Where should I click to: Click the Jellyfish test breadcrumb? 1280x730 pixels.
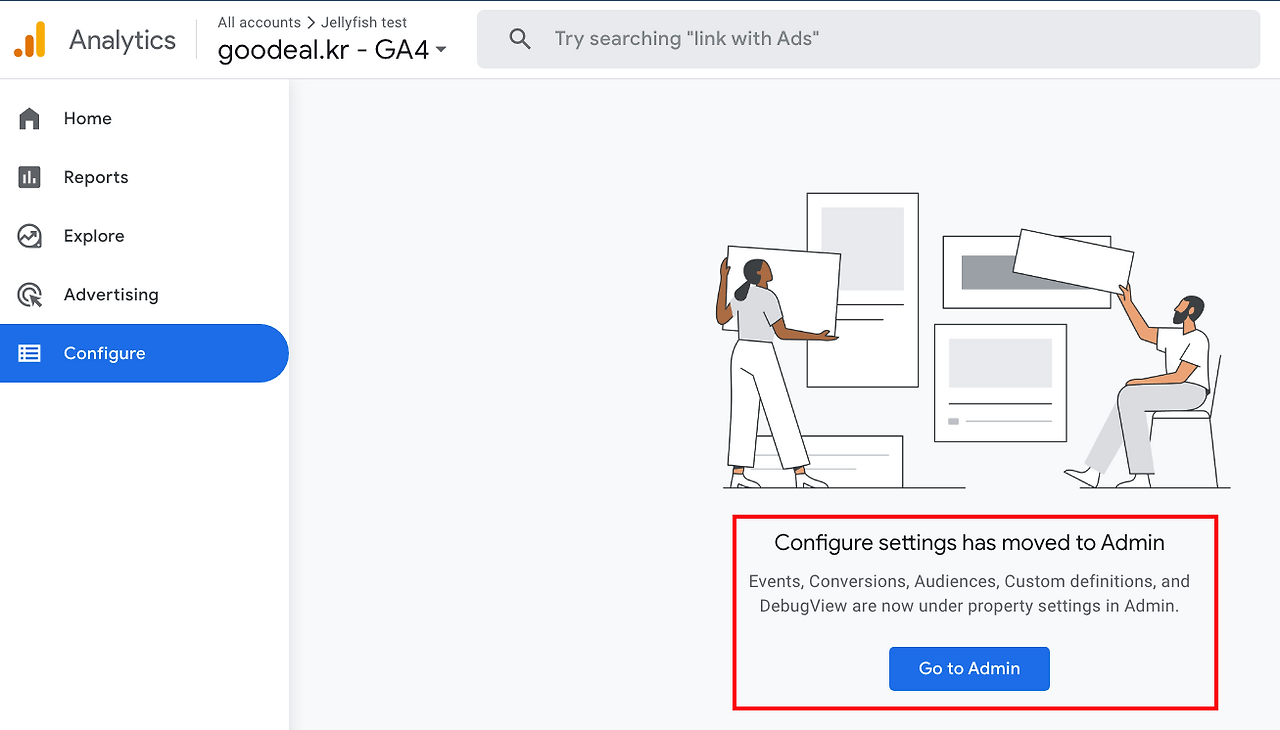click(x=364, y=22)
